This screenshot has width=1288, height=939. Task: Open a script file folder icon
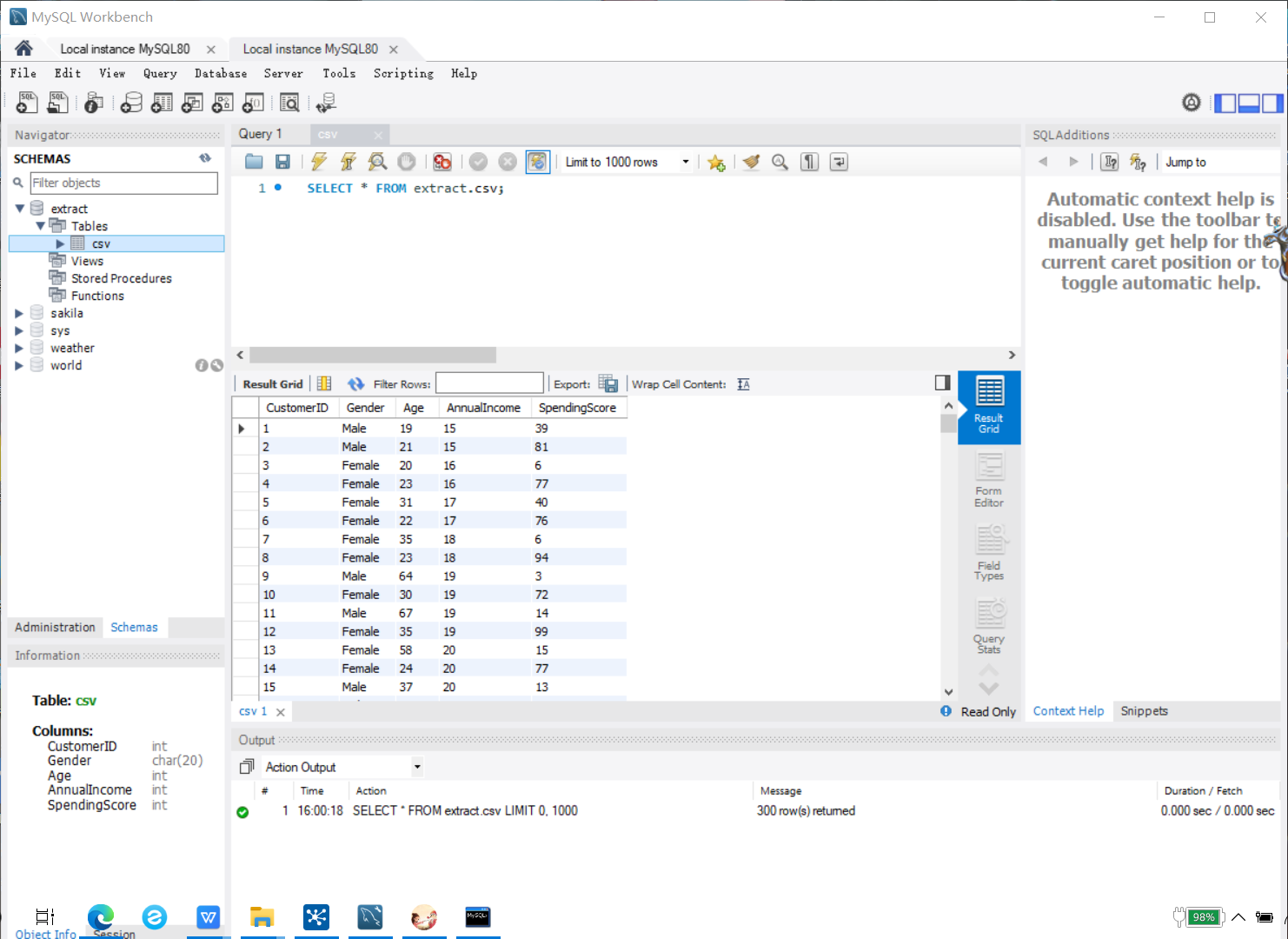pyautogui.click(x=254, y=162)
